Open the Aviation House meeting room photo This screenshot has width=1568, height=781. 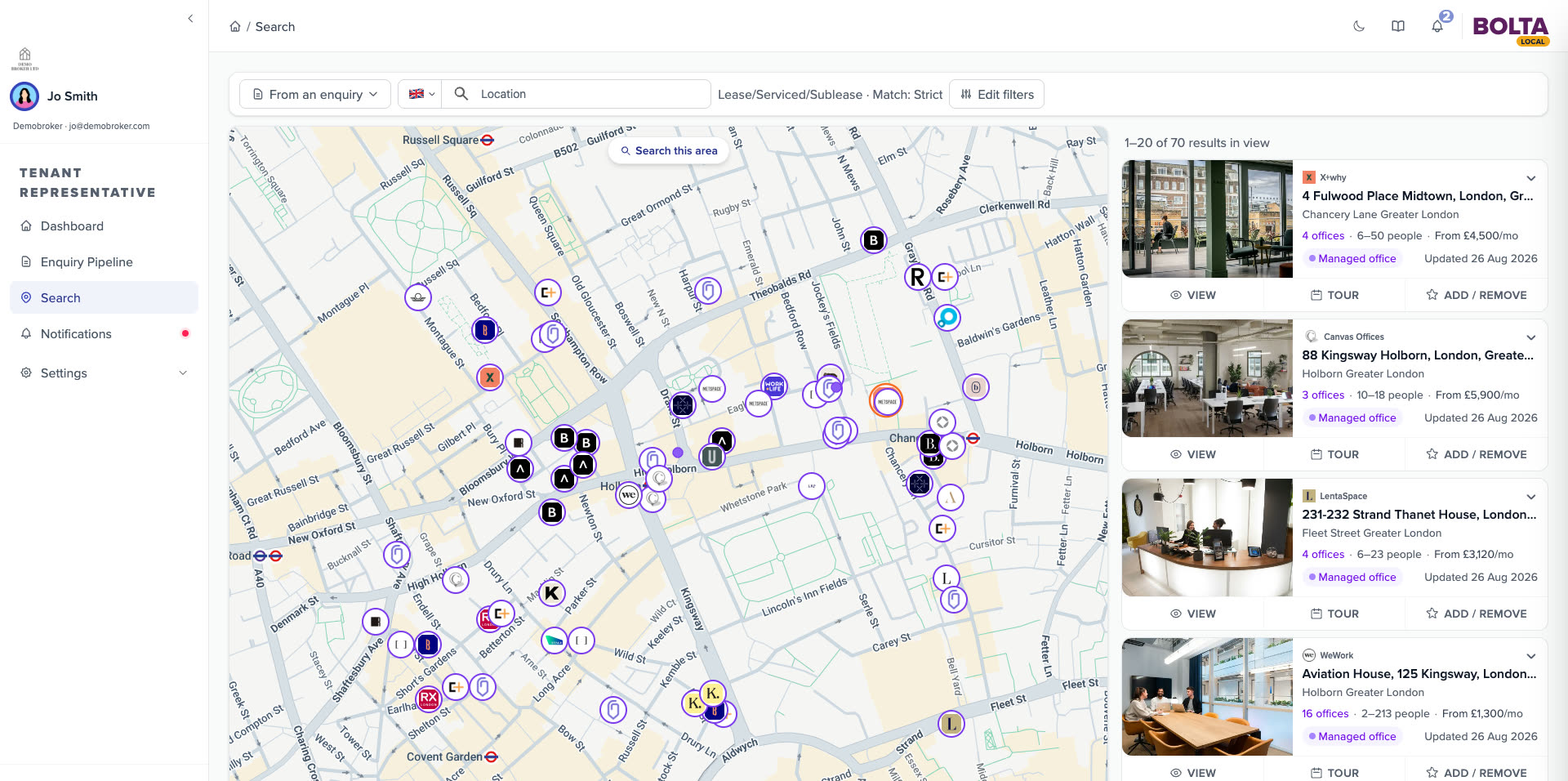point(1207,697)
